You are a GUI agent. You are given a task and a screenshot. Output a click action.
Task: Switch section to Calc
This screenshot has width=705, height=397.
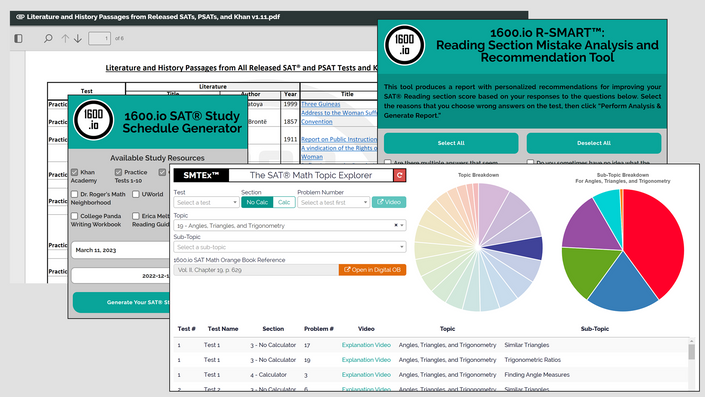[x=284, y=202]
